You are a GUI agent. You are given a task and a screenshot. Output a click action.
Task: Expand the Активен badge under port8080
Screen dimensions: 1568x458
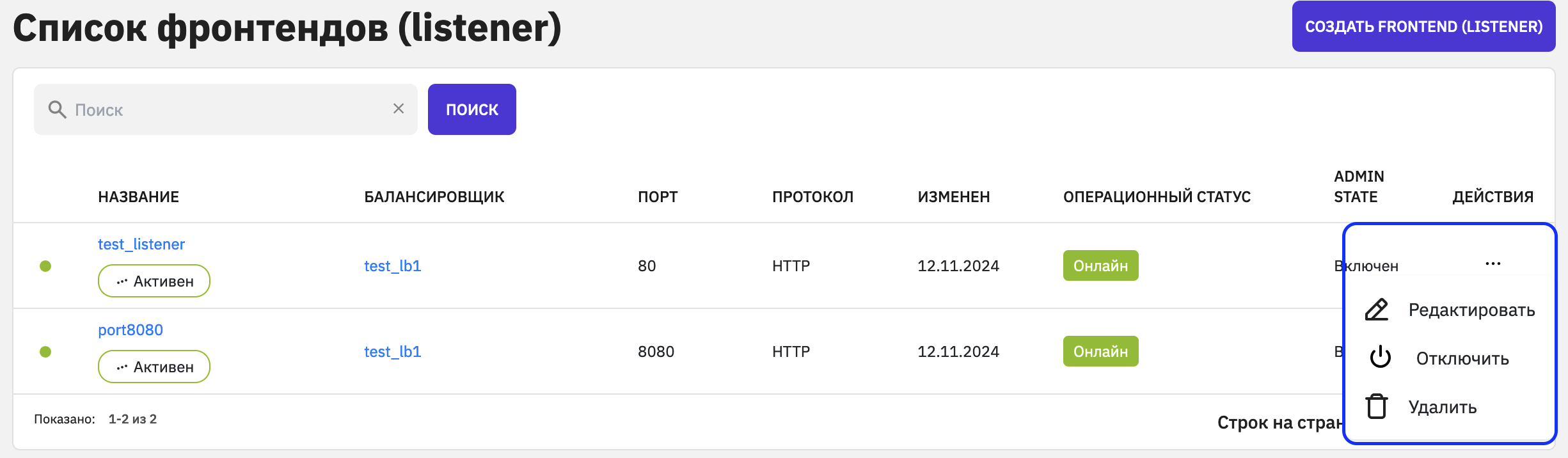[x=154, y=367]
